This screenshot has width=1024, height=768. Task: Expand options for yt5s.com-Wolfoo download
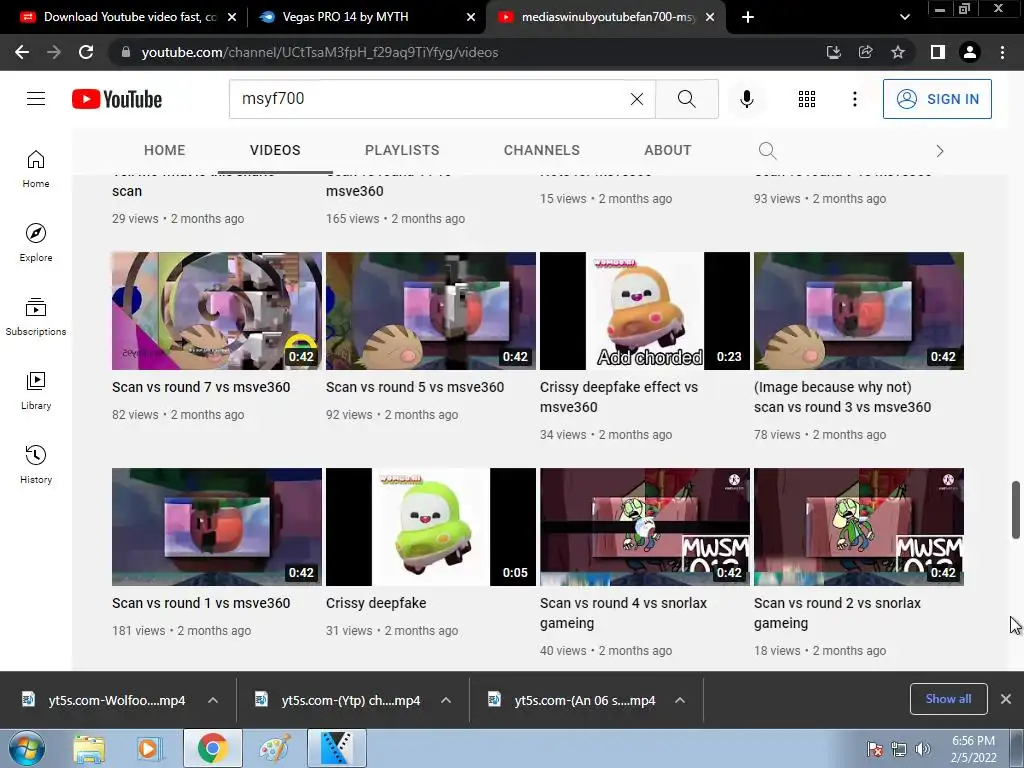pos(213,700)
